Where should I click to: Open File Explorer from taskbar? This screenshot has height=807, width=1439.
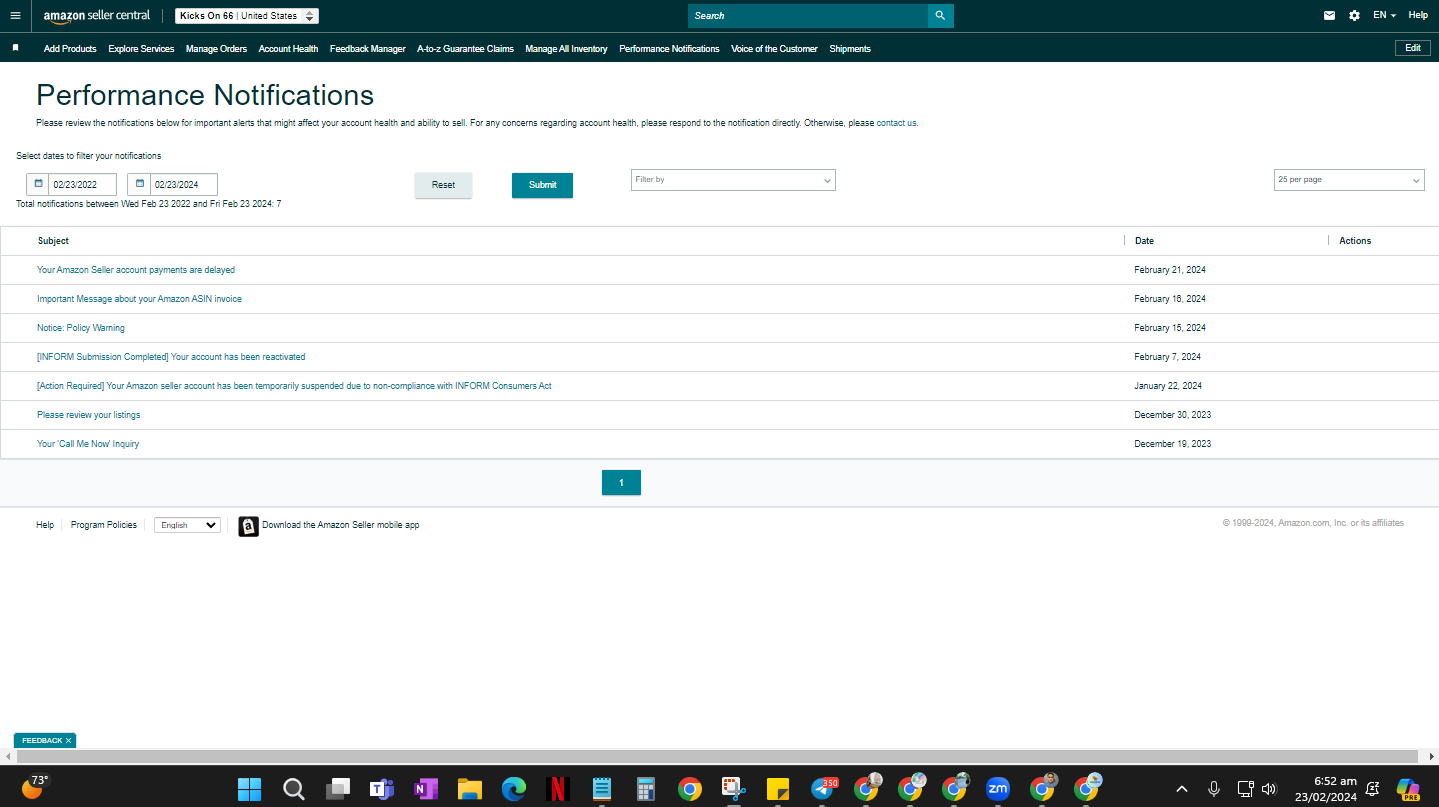pos(470,789)
